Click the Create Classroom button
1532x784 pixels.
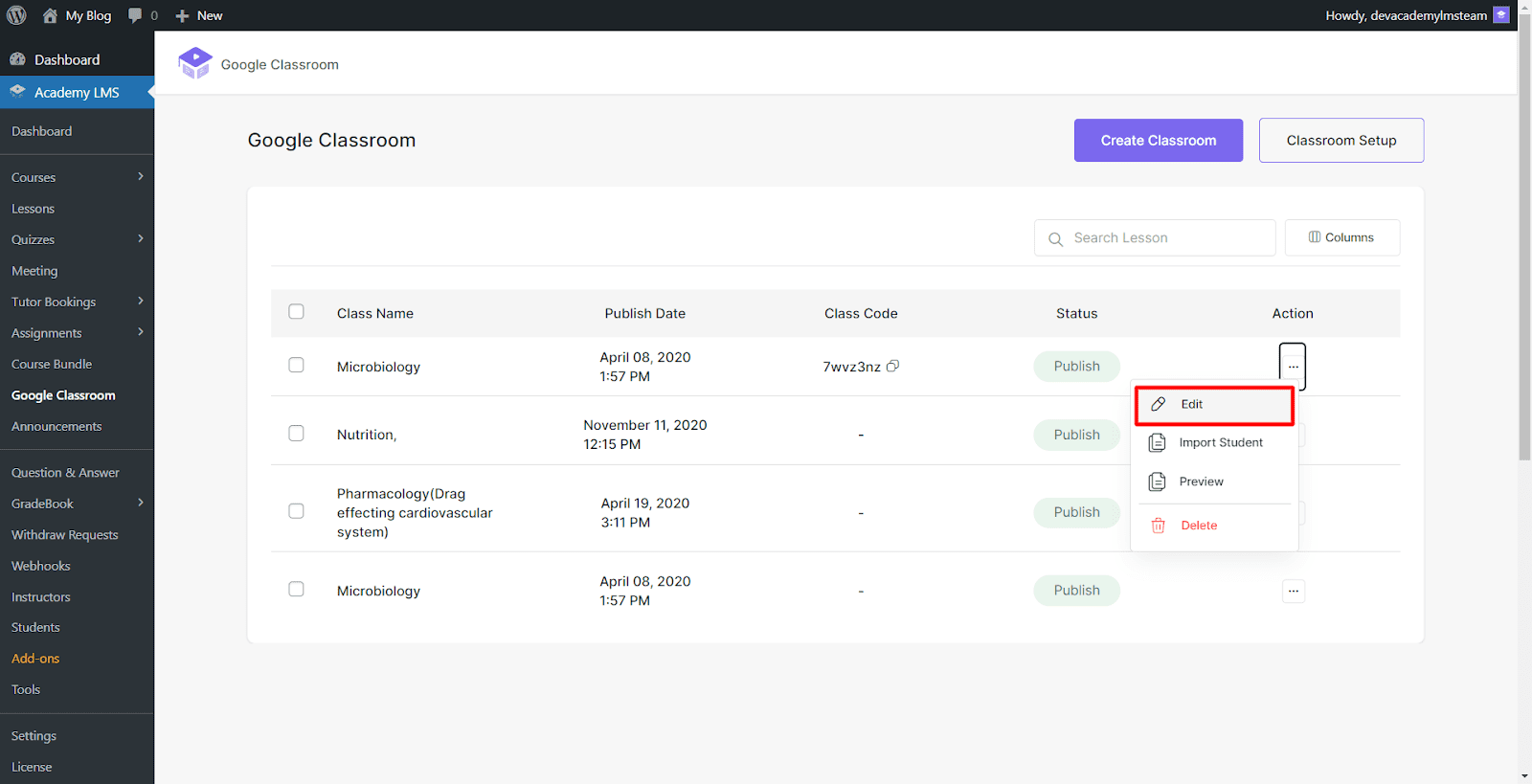[x=1158, y=141]
